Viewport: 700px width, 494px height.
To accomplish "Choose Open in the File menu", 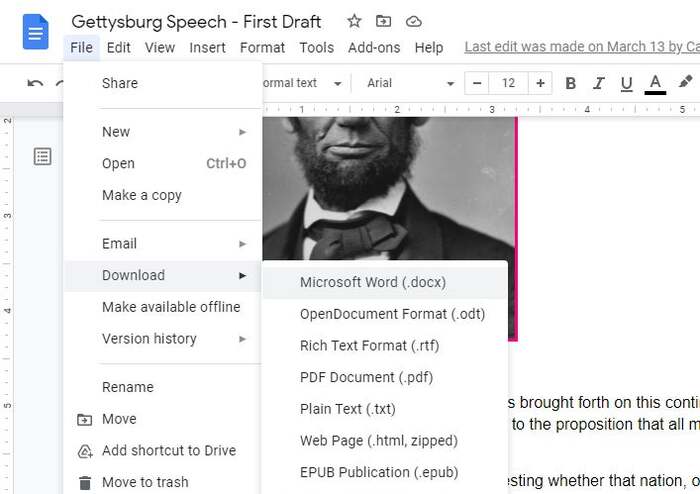I will pos(163,163).
